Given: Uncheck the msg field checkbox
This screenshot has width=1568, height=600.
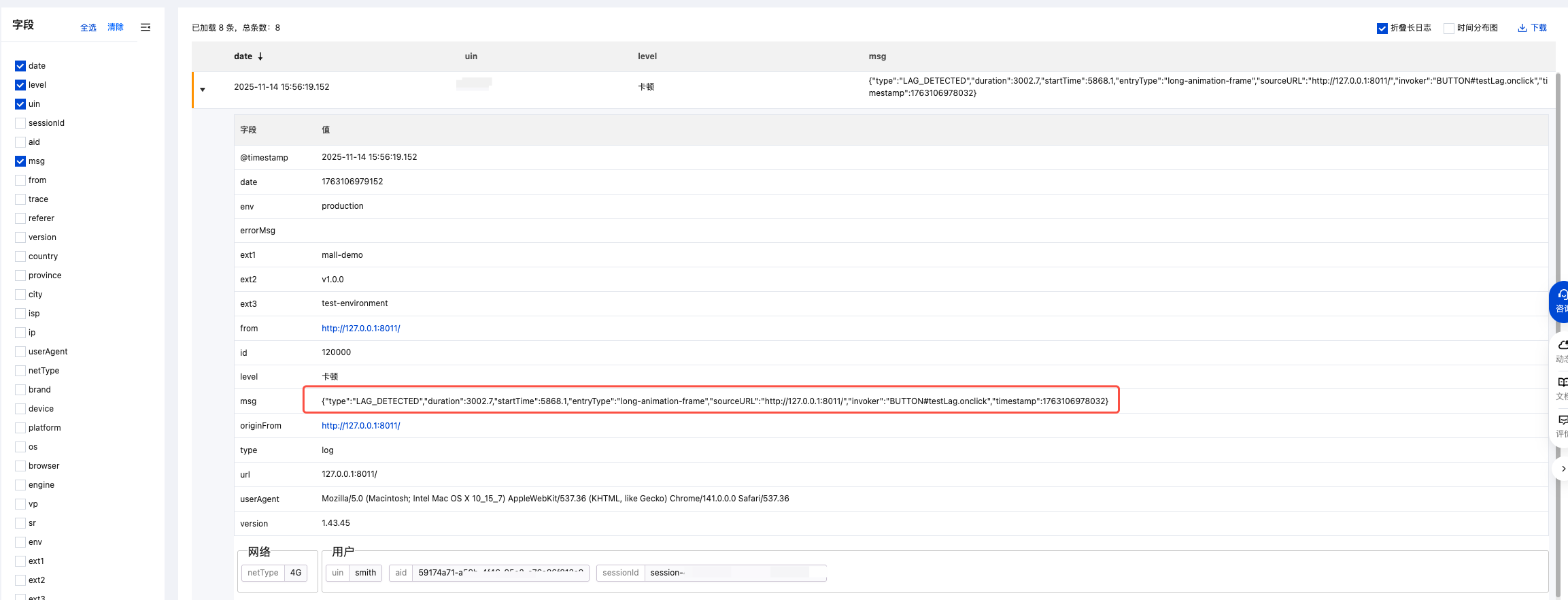Looking at the screenshot, I should pyautogui.click(x=20, y=161).
